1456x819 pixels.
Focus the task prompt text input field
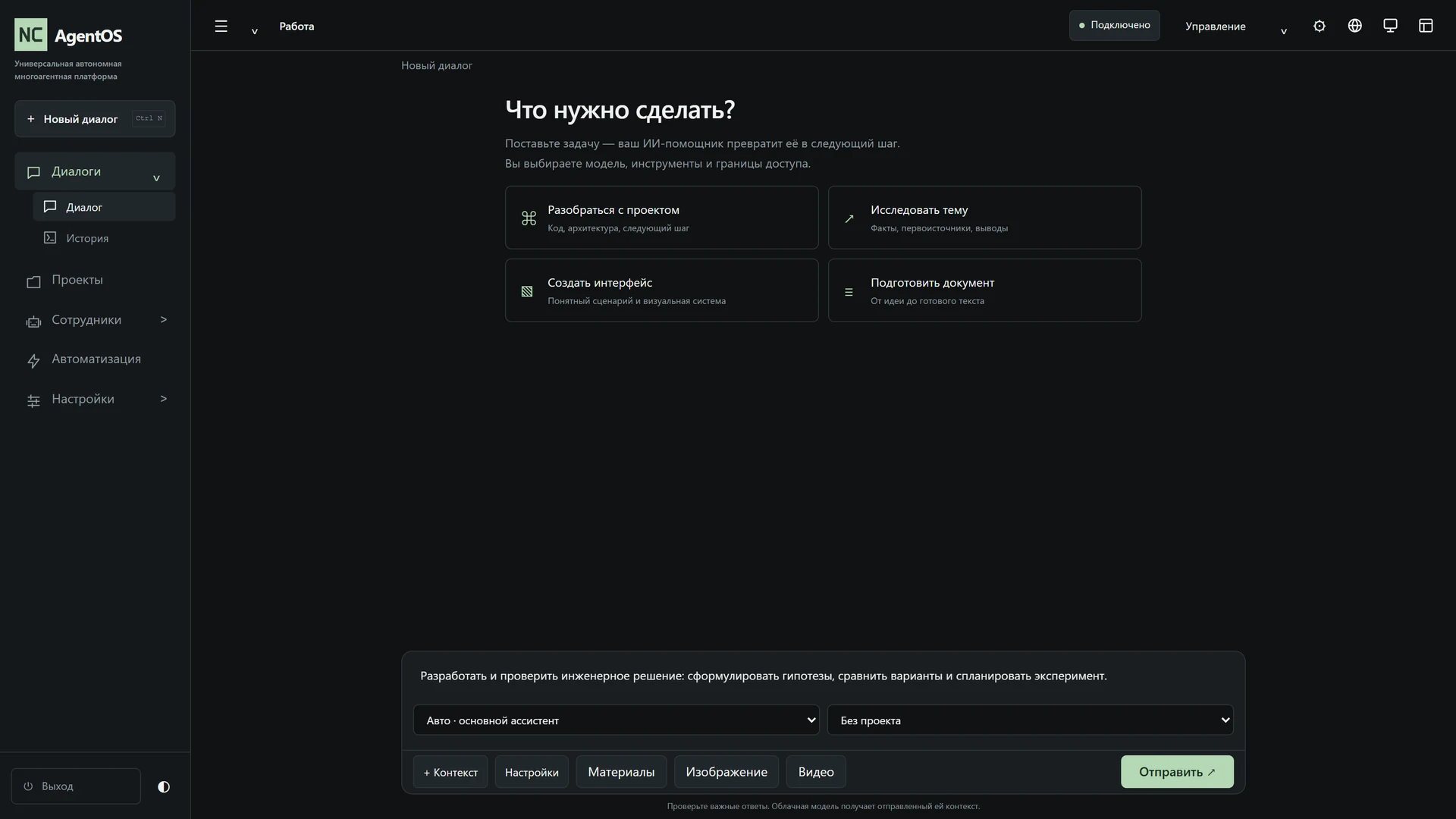[823, 676]
